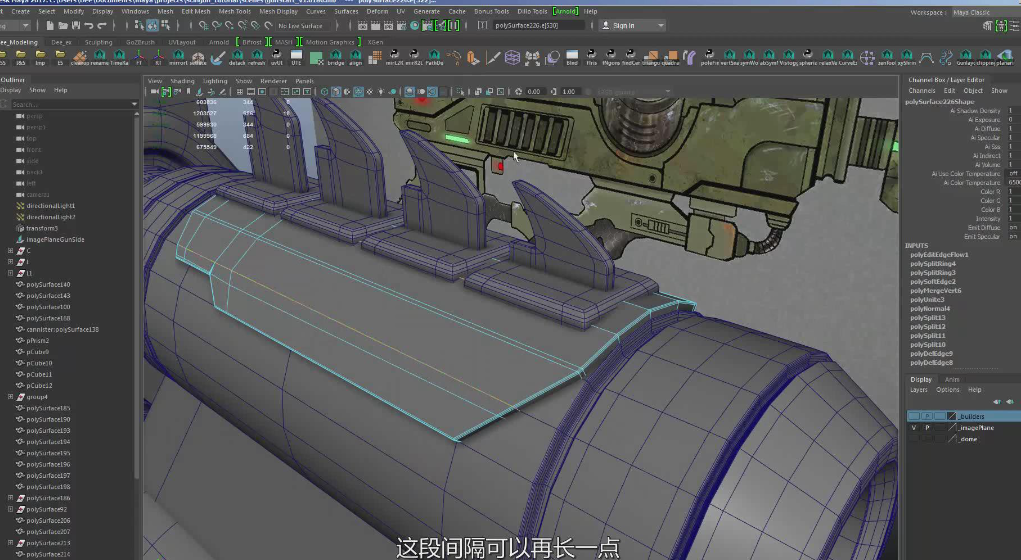
Task: Open the Outliner search filter dropdown arrow
Action: tap(134, 104)
